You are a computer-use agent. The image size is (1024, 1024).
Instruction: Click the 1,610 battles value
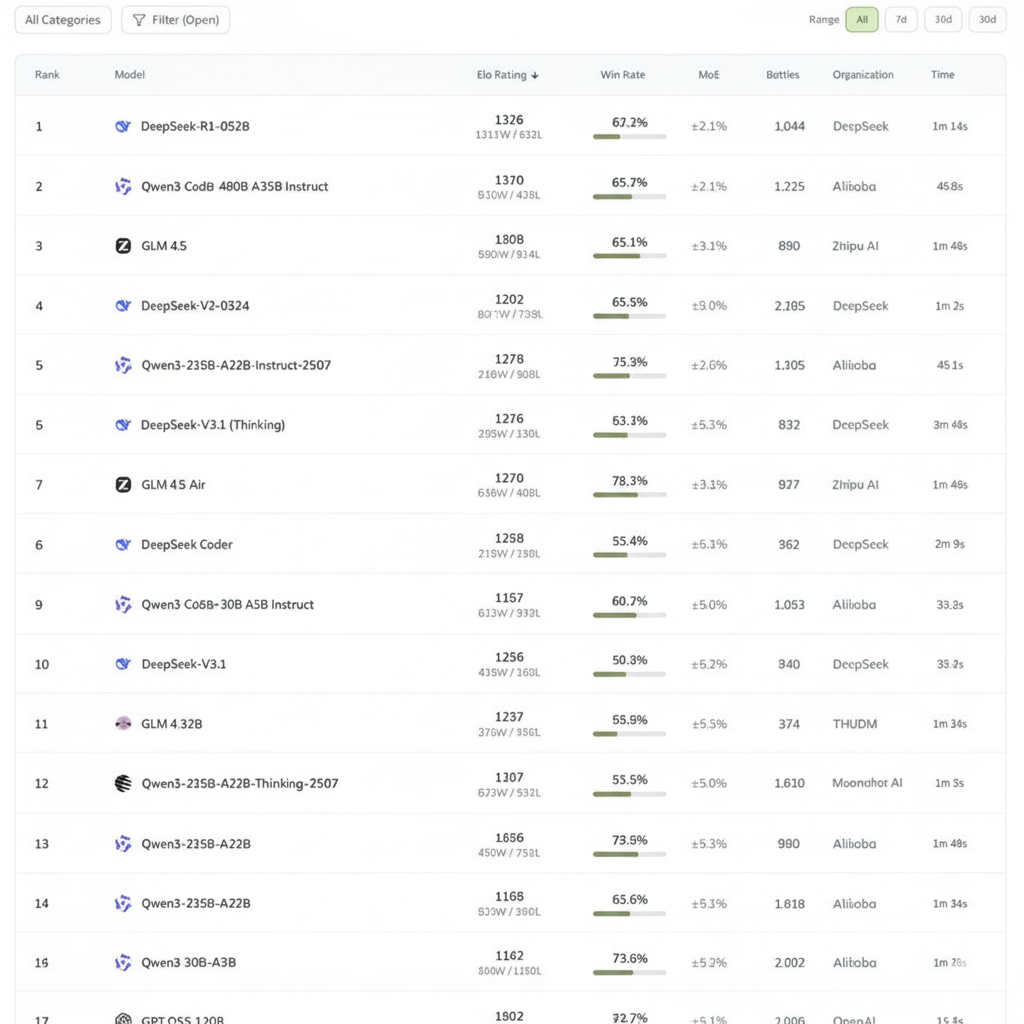coord(790,783)
